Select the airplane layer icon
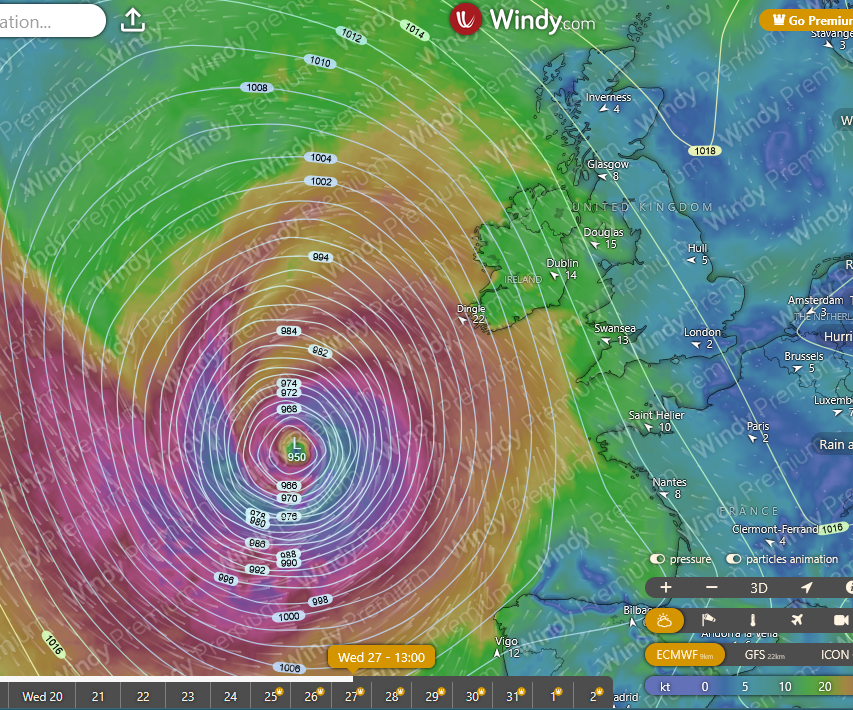Viewport: 853px width, 710px height. click(797, 621)
